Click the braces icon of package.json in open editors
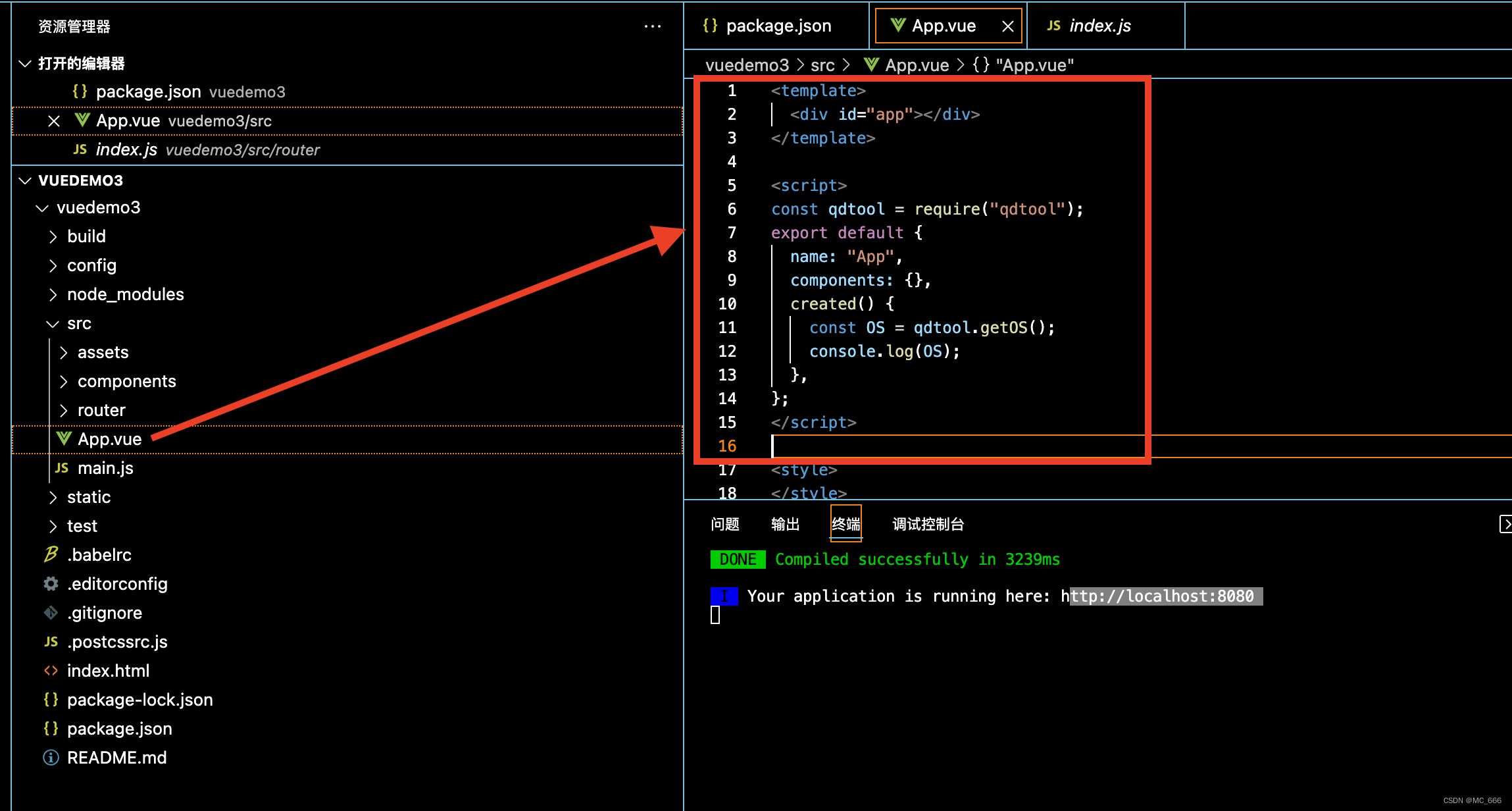 pyautogui.click(x=80, y=92)
